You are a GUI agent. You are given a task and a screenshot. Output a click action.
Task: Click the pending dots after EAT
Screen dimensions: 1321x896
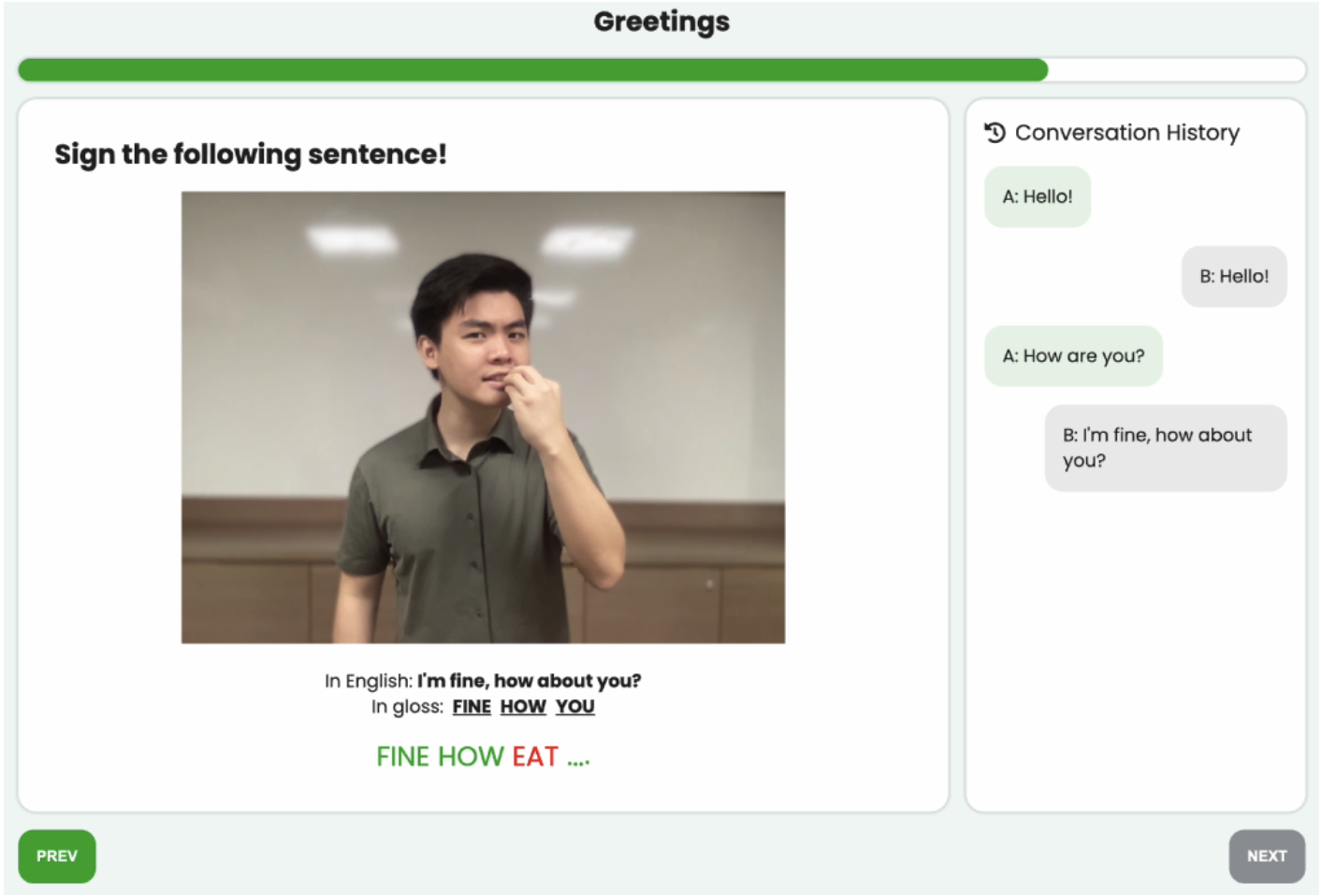pos(578,760)
